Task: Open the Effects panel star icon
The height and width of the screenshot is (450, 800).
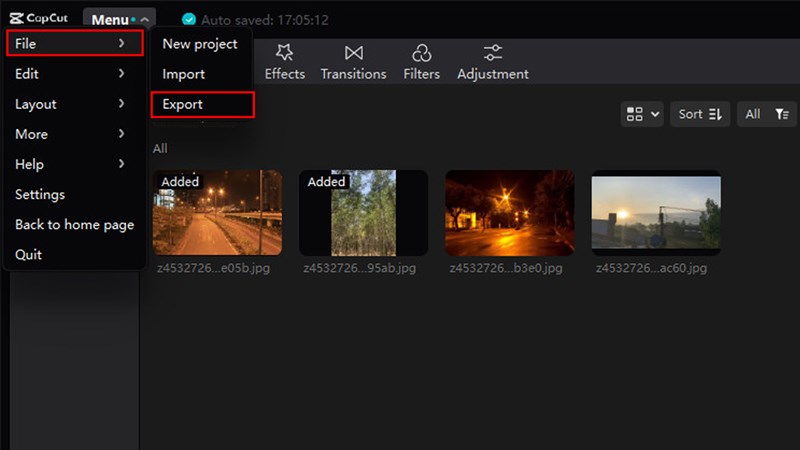Action: pyautogui.click(x=284, y=53)
